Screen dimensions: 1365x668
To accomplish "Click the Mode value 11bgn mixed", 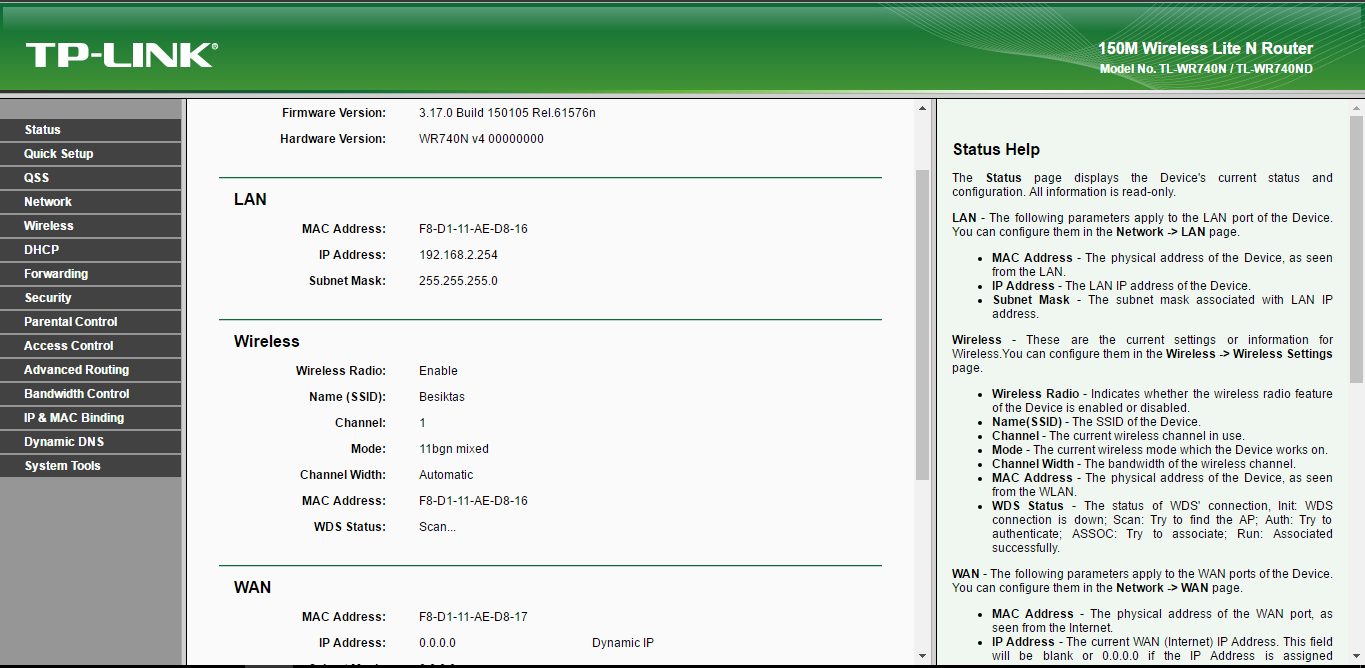I will [454, 449].
